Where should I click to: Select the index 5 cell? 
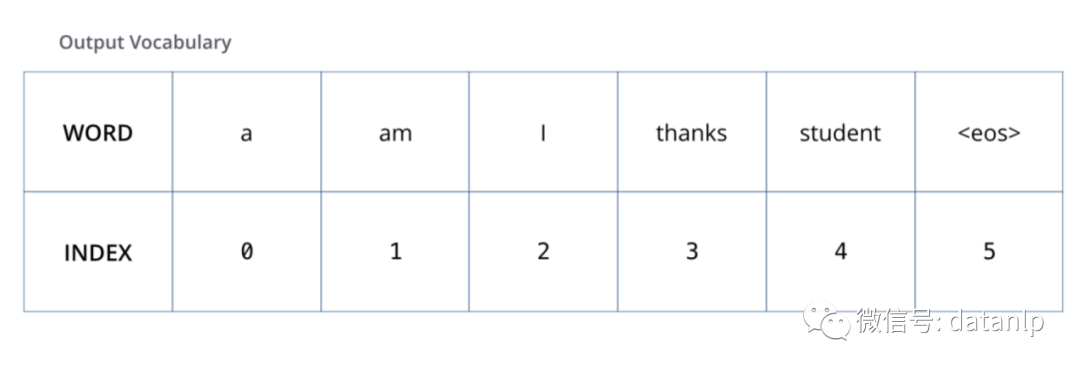pos(989,252)
